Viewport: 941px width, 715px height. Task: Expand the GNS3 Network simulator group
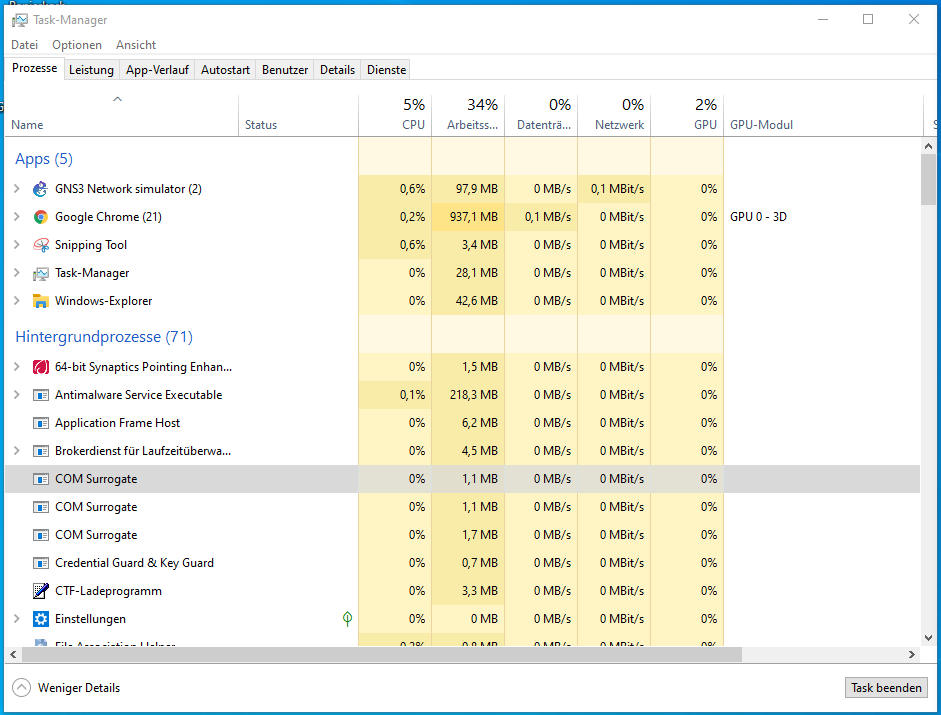coord(16,189)
